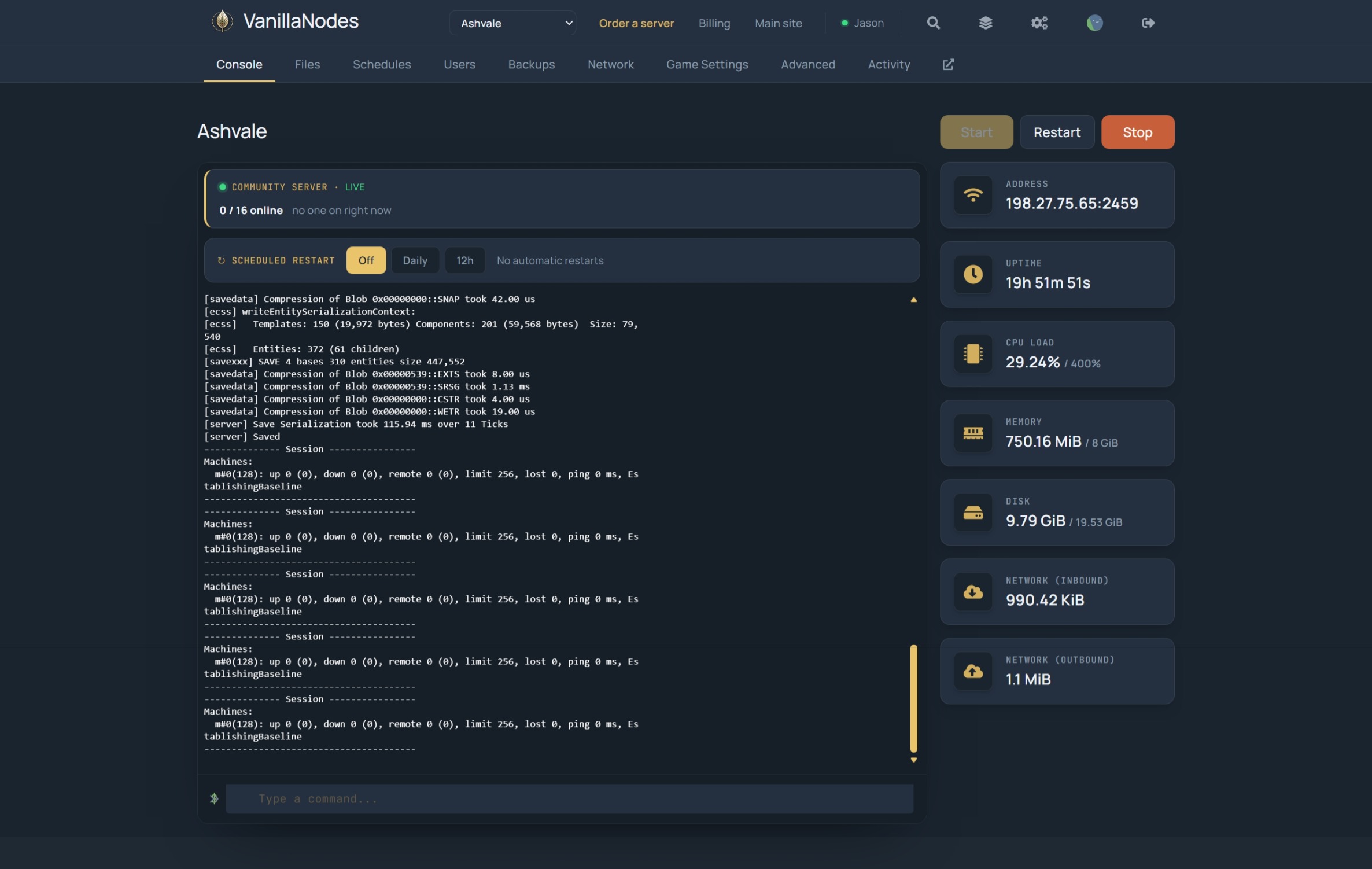Open the Users tab

459,64
